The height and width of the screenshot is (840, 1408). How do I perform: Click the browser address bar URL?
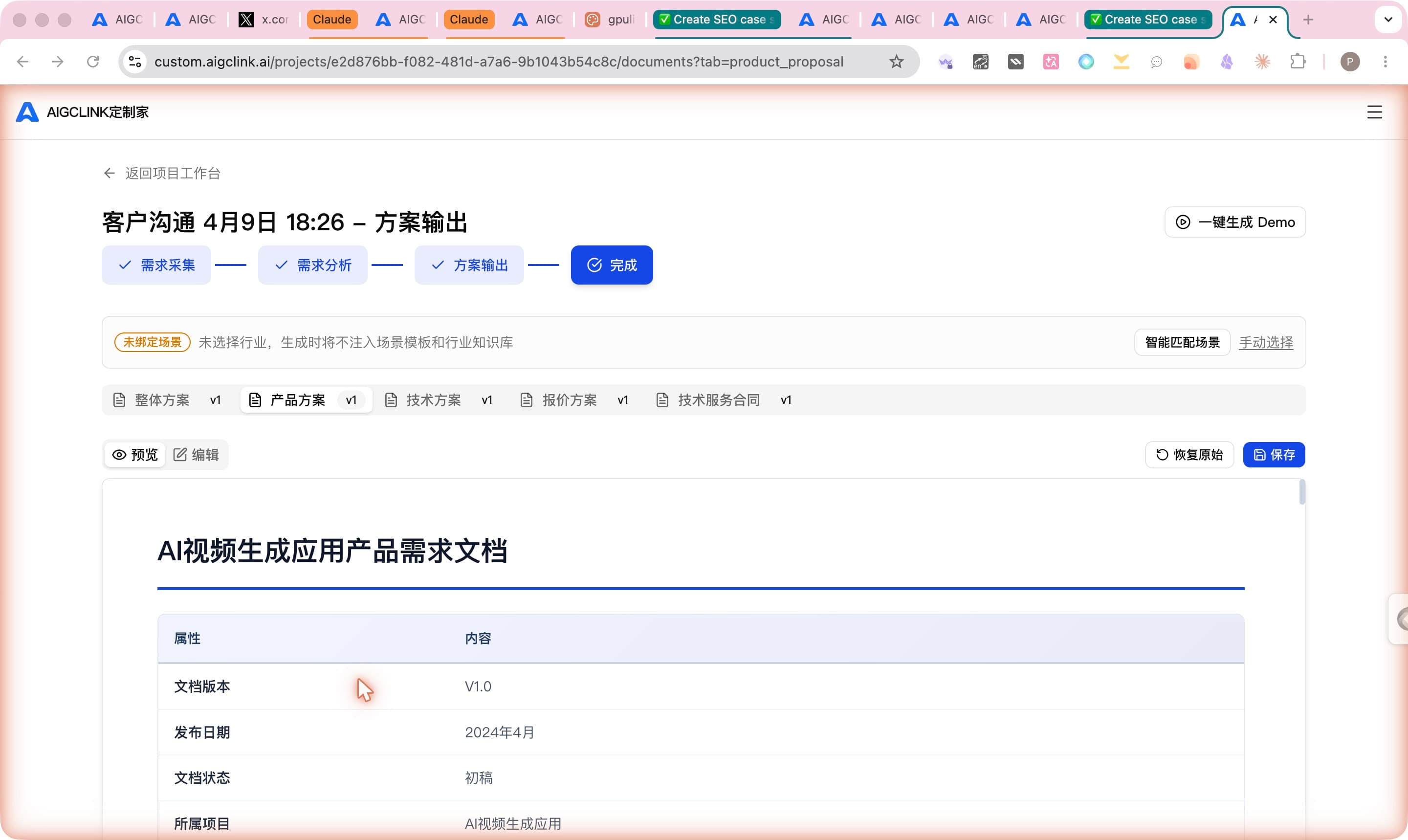pos(499,61)
